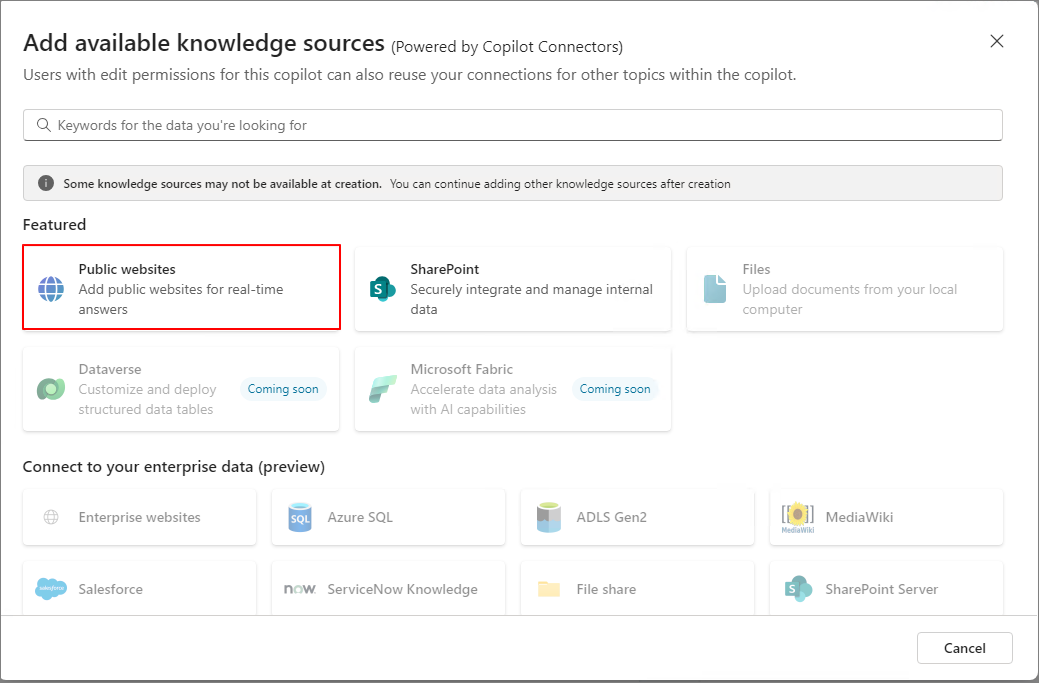Image resolution: width=1039 pixels, height=683 pixels.
Task: Click the SharePoint Server logo icon
Action: pos(798,588)
